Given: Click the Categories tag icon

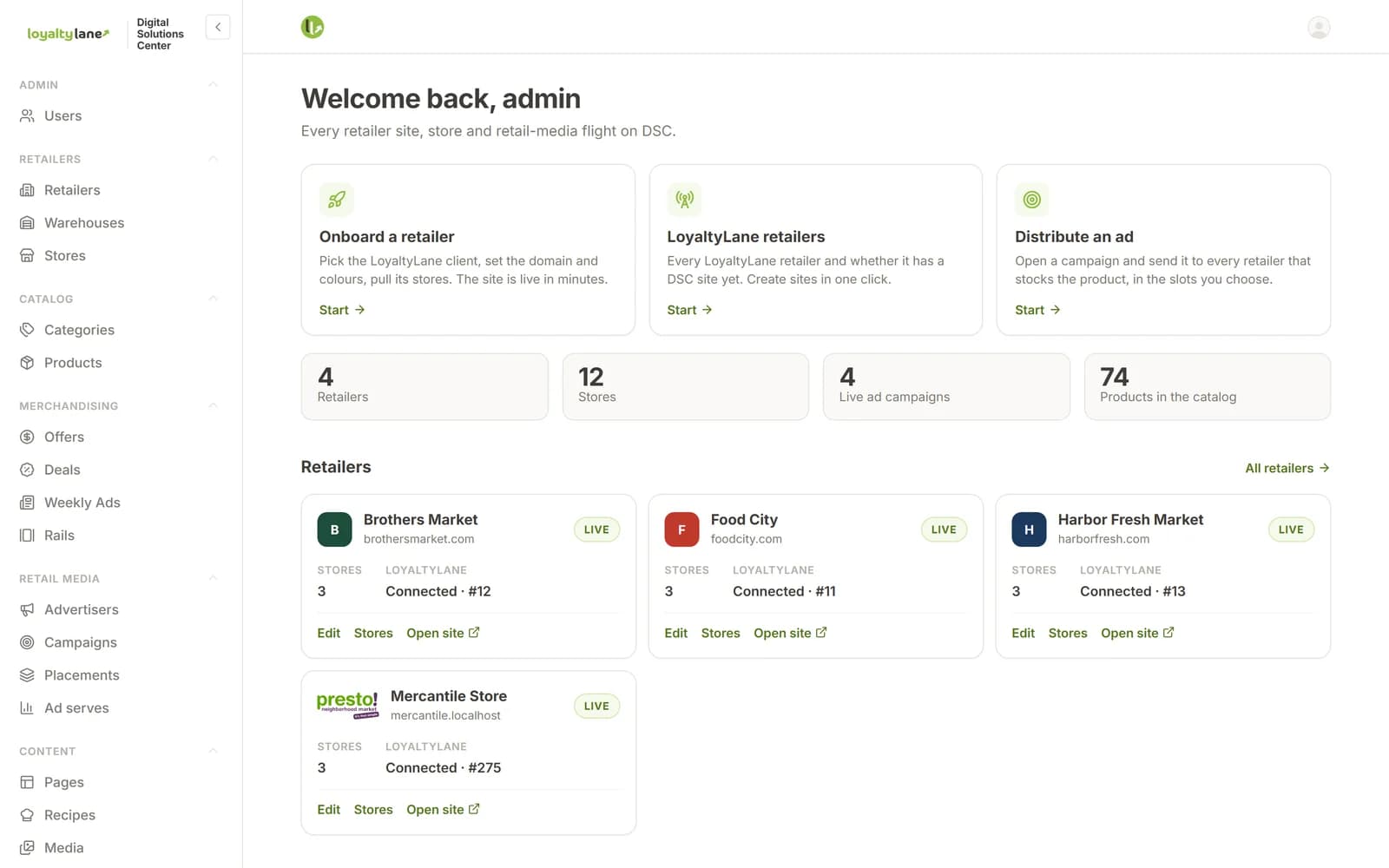Looking at the screenshot, I should click(27, 330).
